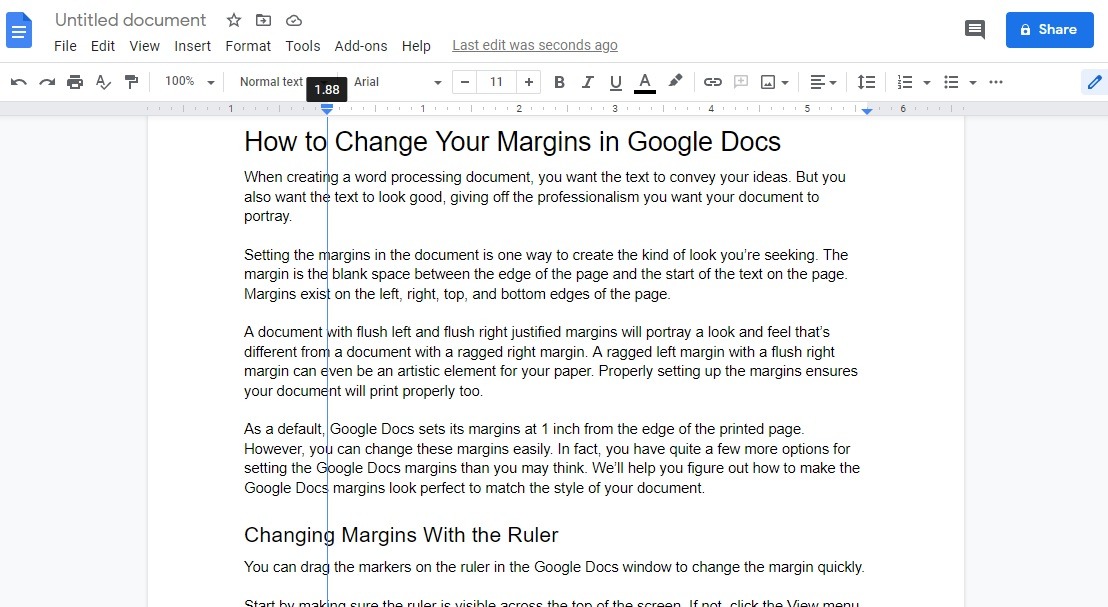Screen dimensions: 1108x607
Task: Open the Format menu
Action: (x=248, y=46)
